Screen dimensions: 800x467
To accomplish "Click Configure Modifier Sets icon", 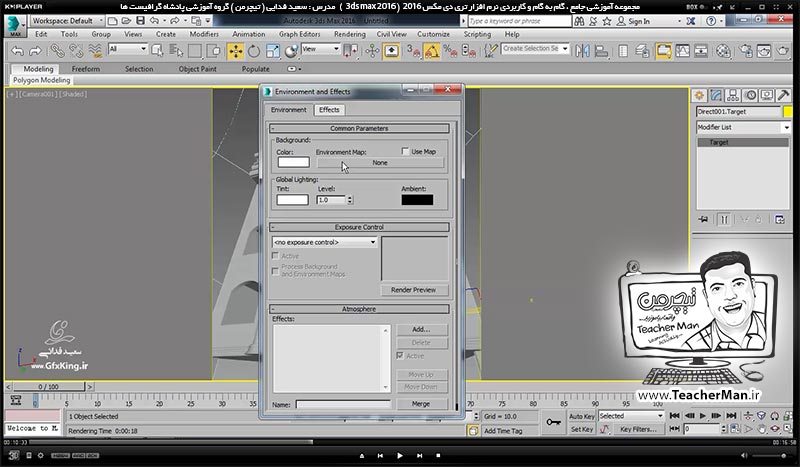I will tap(780, 219).
